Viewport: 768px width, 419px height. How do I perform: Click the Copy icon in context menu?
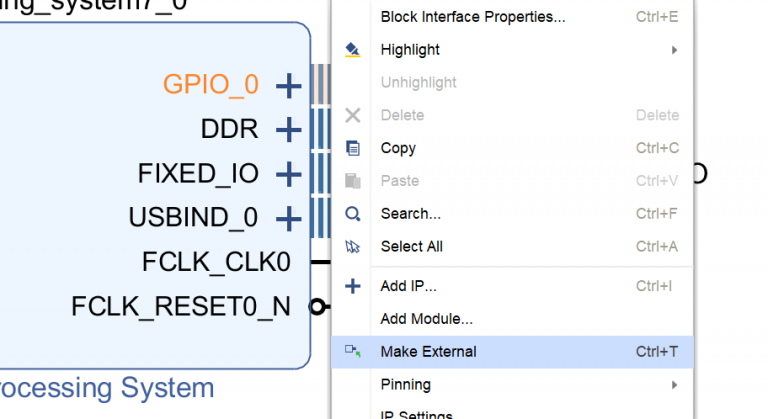tap(352, 148)
